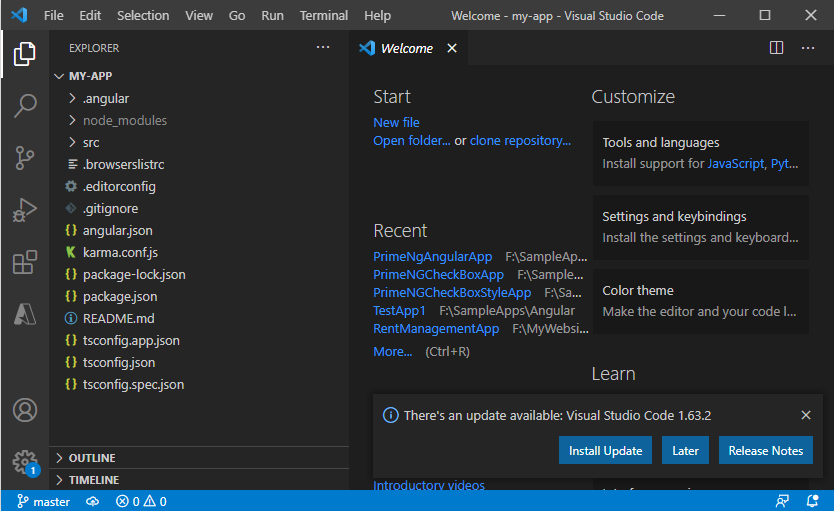Open recent PrimeNgAngularApp project
The image size is (834, 511).
pos(432,256)
